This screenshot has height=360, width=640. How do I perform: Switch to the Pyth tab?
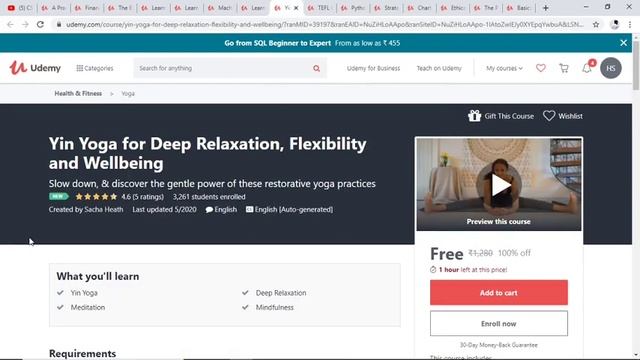click(353, 8)
